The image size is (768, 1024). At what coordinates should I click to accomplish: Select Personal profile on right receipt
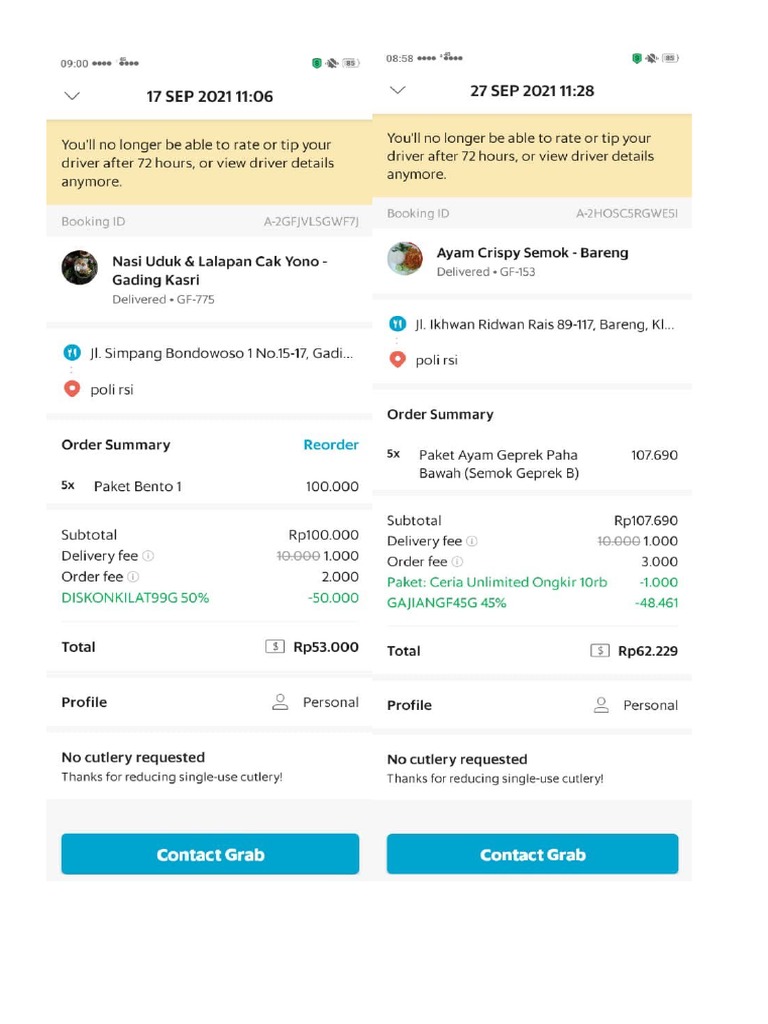(x=636, y=705)
